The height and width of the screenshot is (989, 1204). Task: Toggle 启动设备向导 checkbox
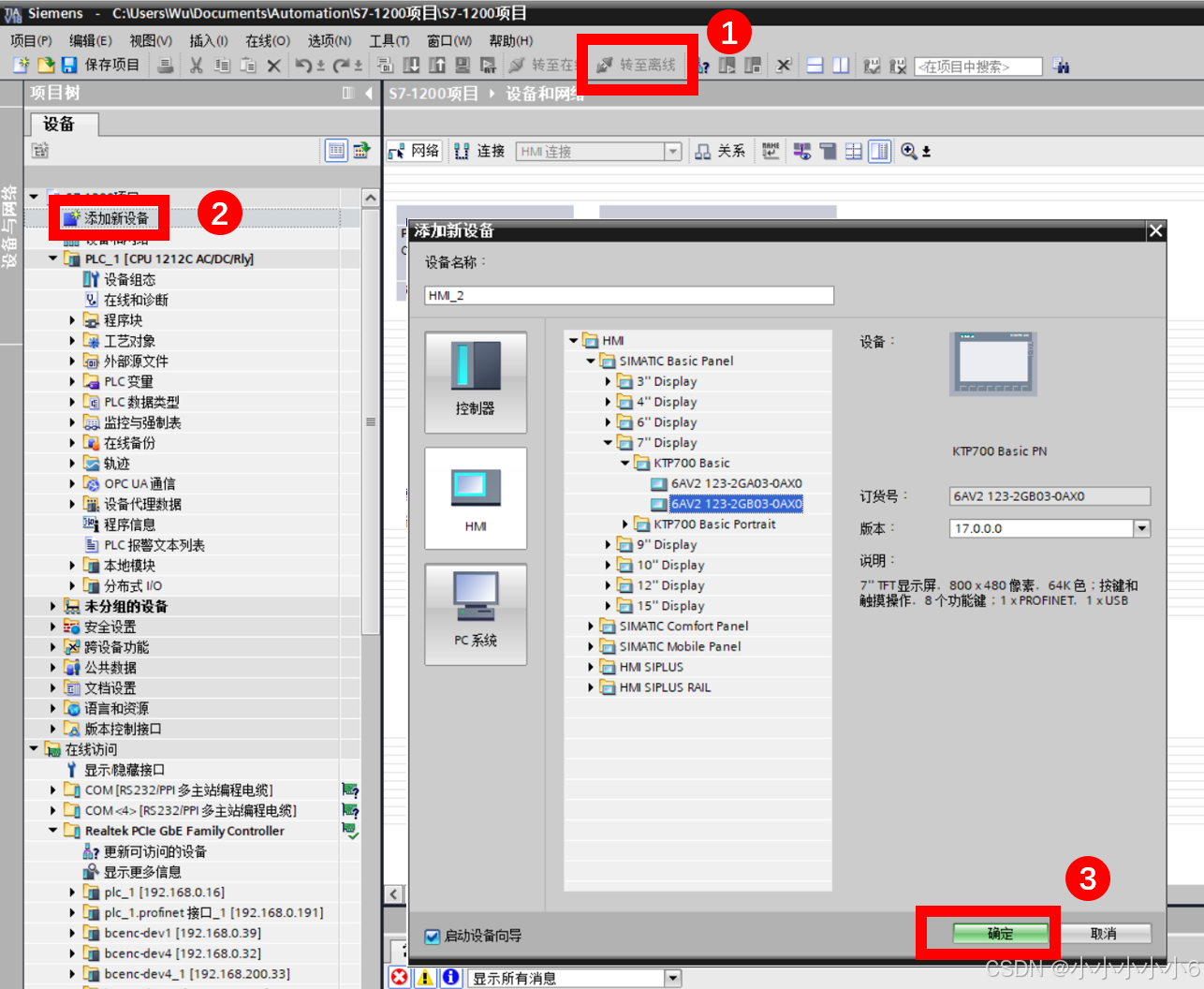point(433,936)
